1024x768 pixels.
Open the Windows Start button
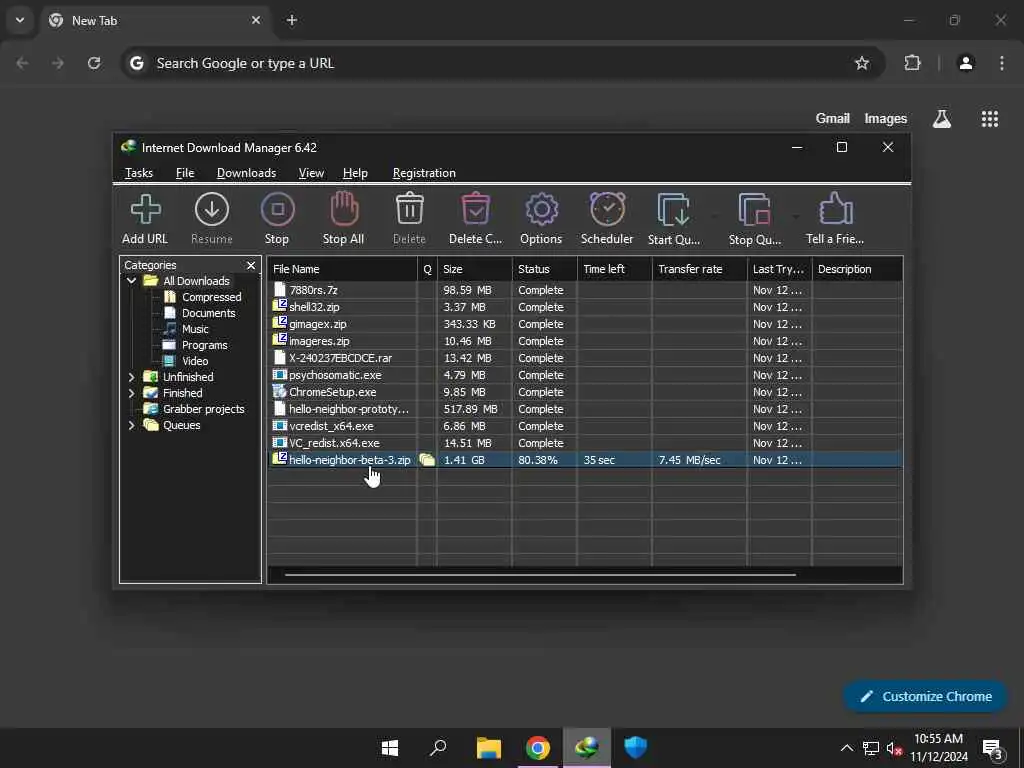[390, 748]
